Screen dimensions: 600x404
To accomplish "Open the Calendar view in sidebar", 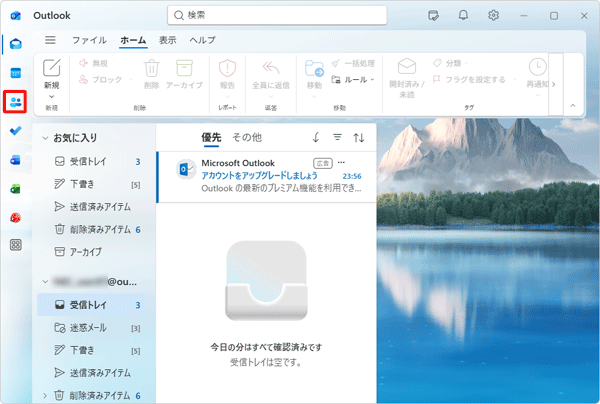I will click(16, 73).
